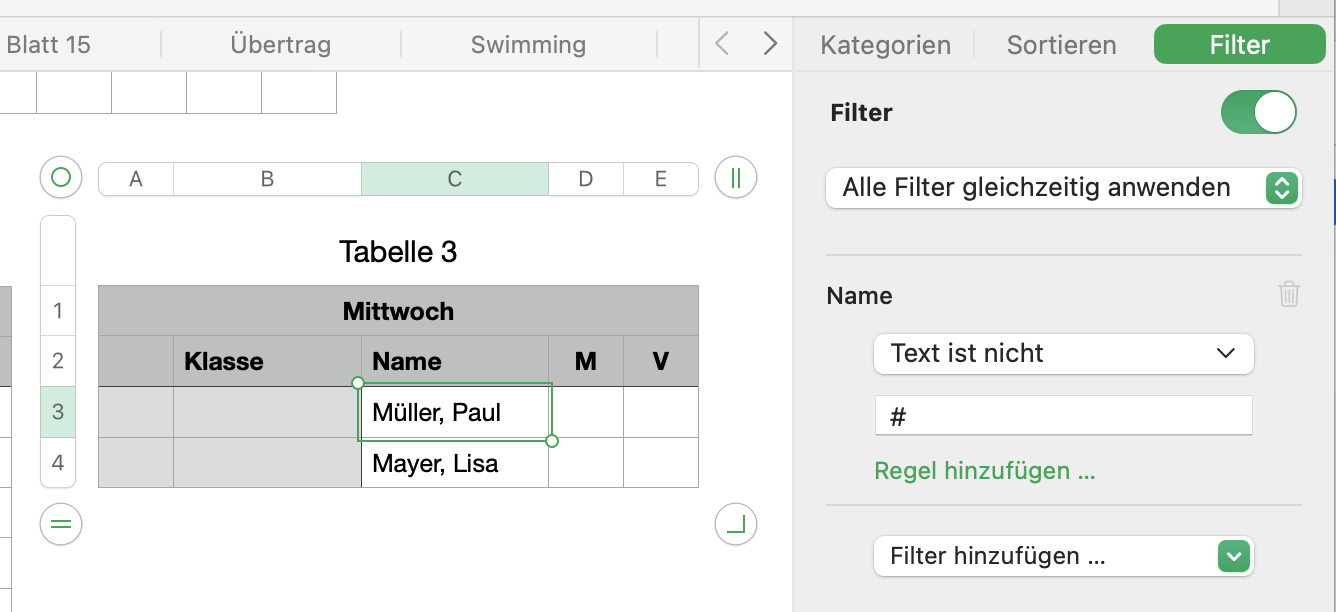Click the green arrows of the Alle Filter popup
Screen dimensions: 1336x612
tap(1281, 188)
